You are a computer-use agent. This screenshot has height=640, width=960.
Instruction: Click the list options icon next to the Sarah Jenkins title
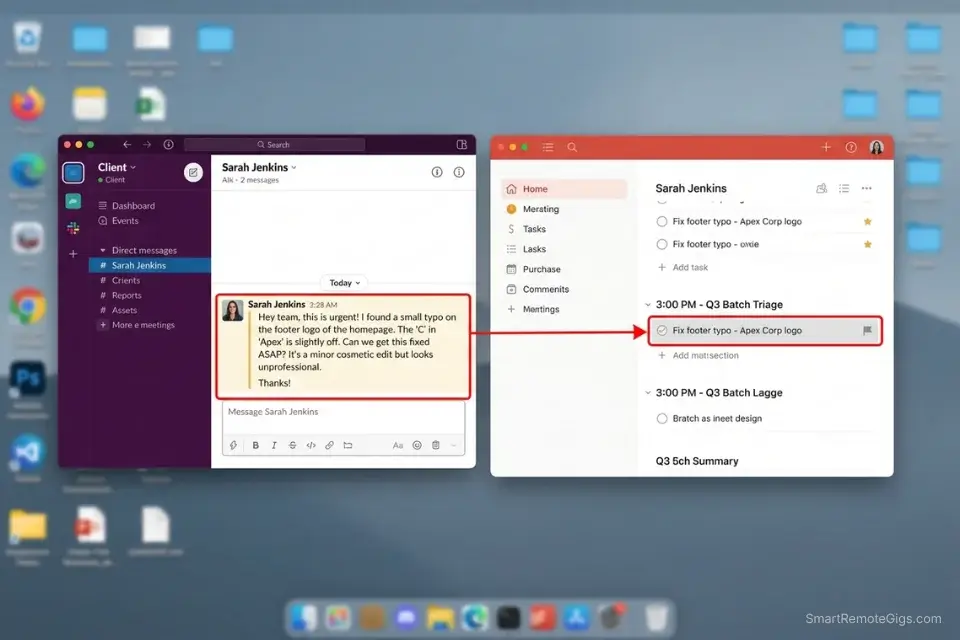844,188
